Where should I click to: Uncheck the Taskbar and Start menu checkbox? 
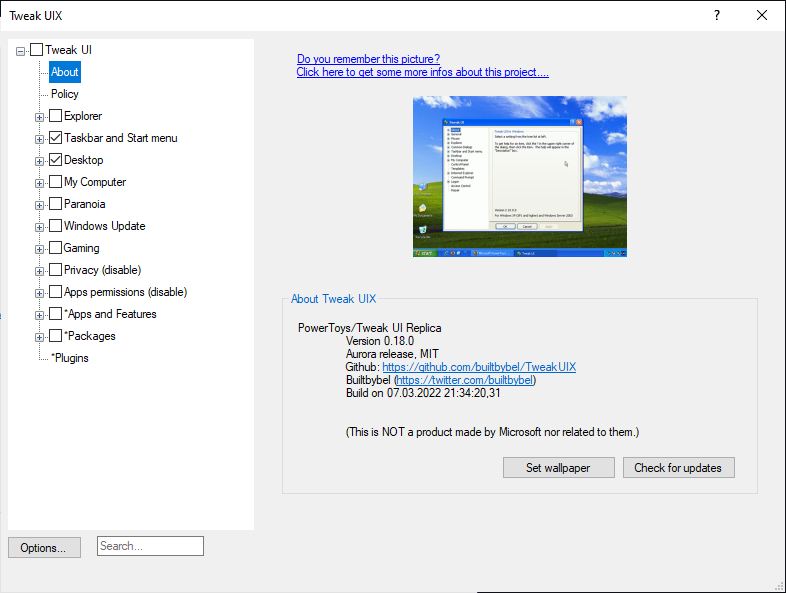[56, 138]
